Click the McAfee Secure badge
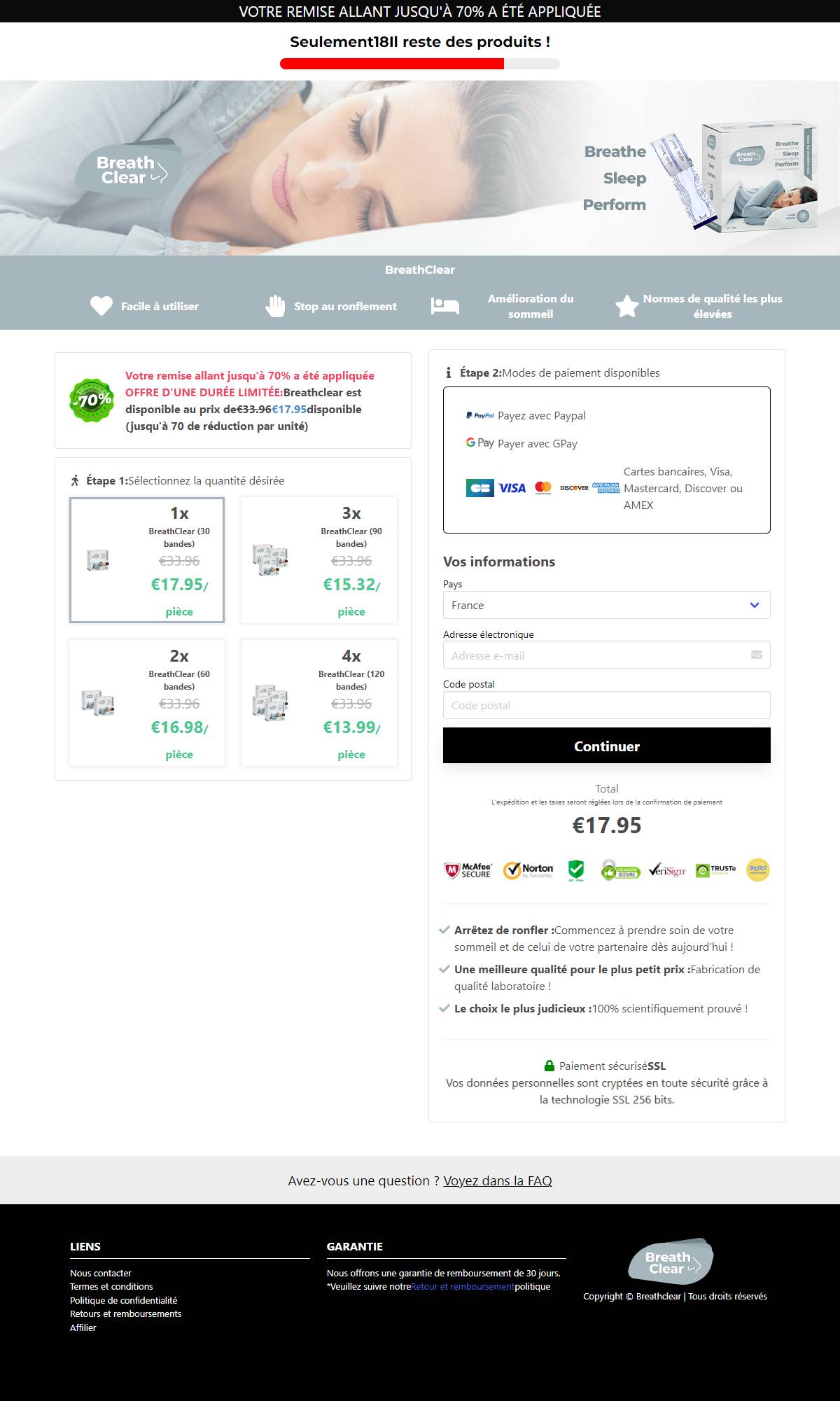Screen dimensions: 840x1401 coord(468,870)
